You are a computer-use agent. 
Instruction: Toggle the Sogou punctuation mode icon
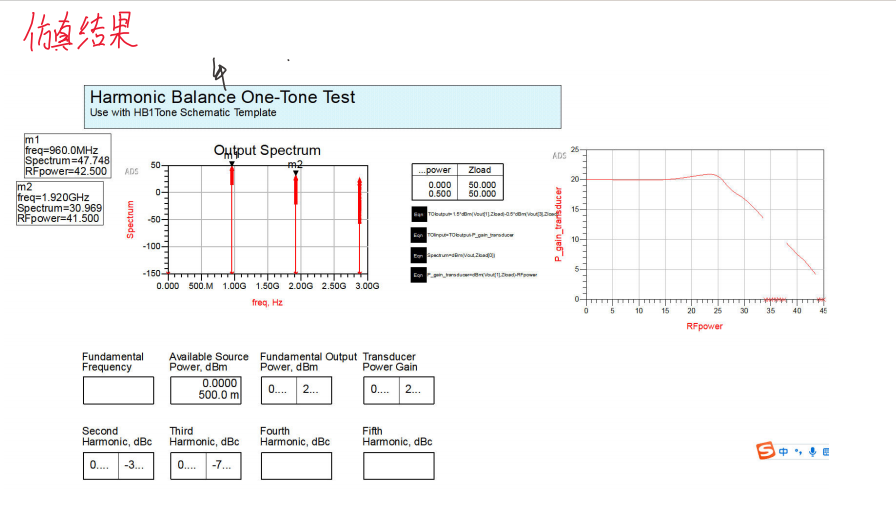pos(798,452)
